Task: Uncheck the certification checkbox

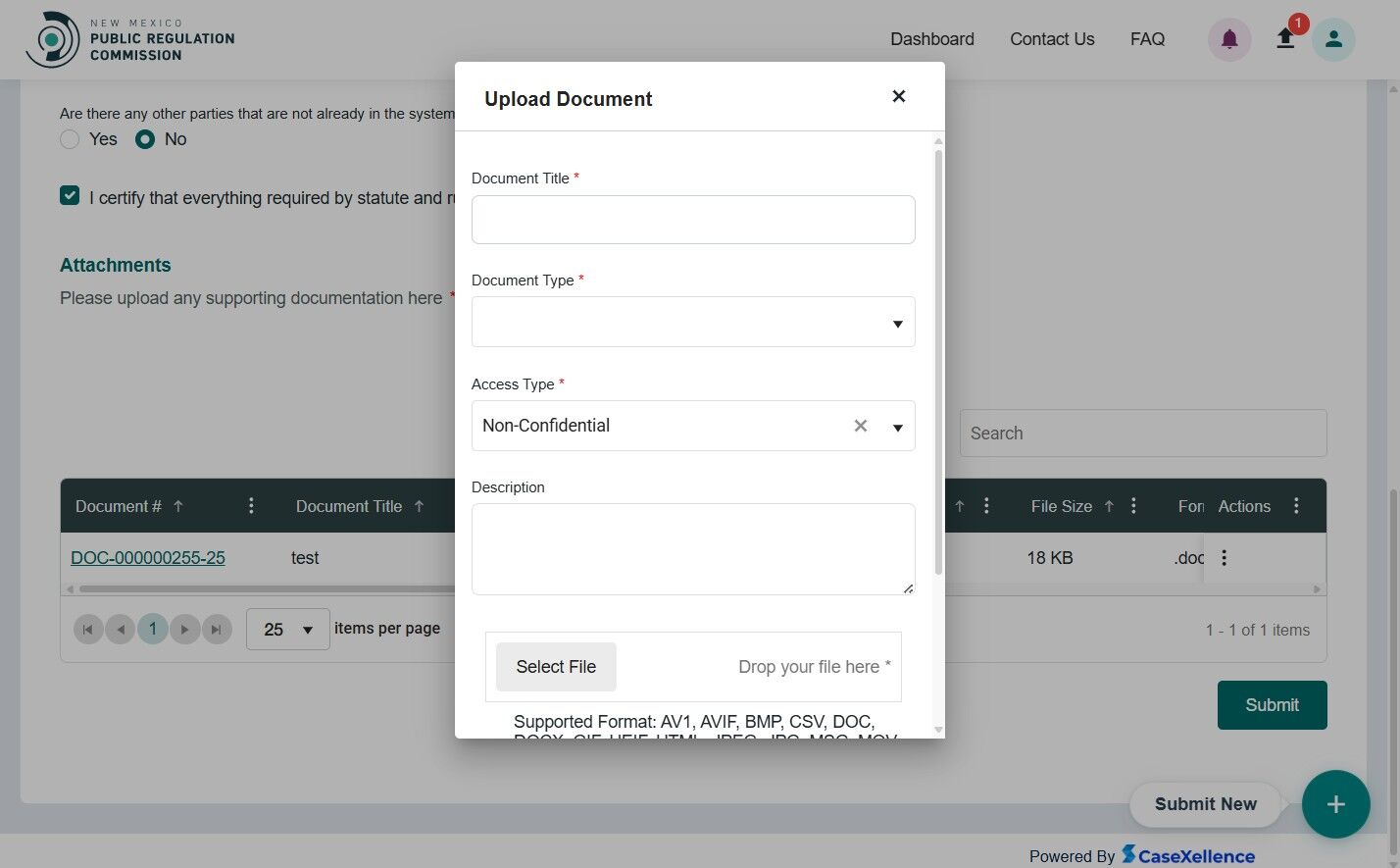Action: (69, 195)
